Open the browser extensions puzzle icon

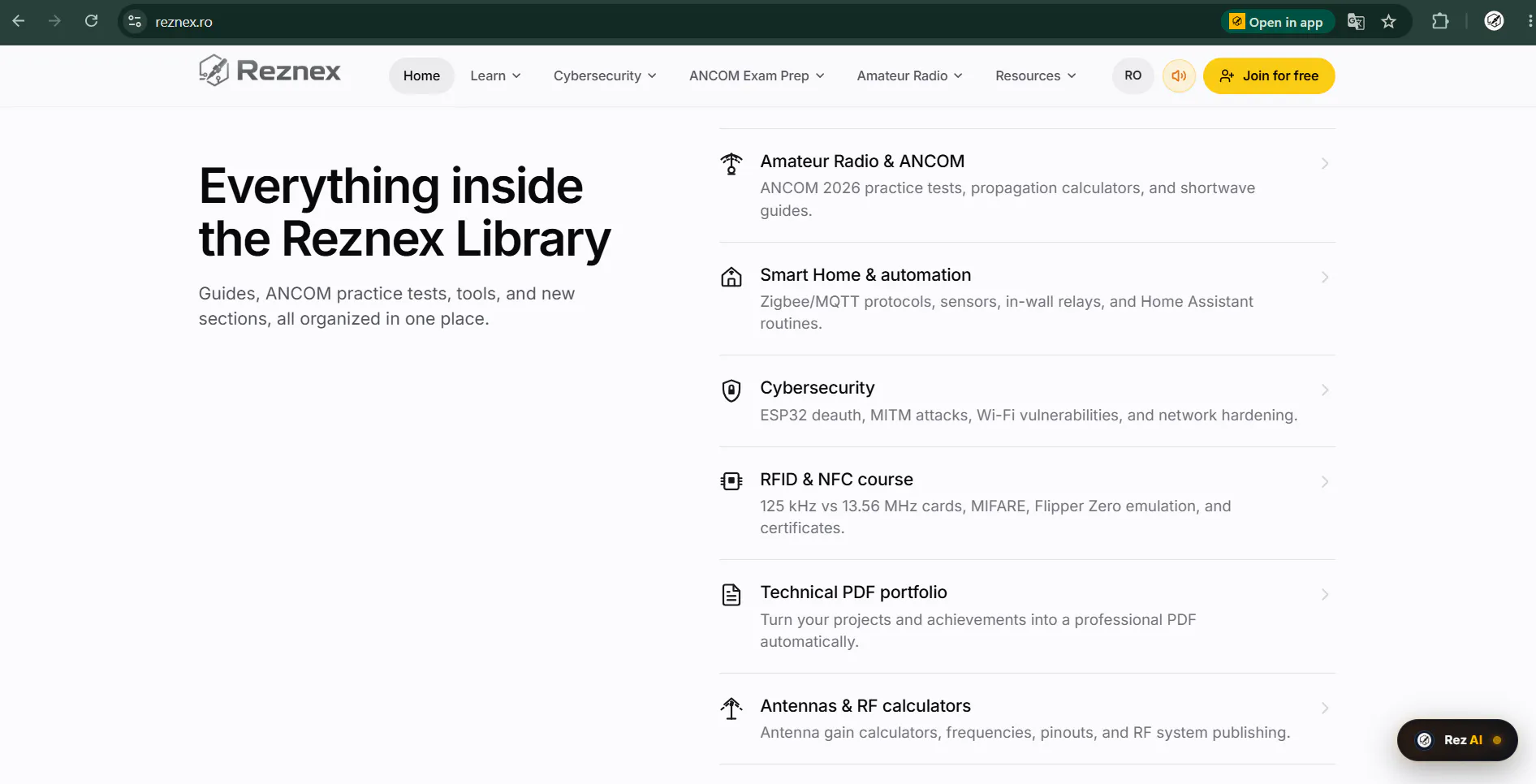coord(1440,21)
